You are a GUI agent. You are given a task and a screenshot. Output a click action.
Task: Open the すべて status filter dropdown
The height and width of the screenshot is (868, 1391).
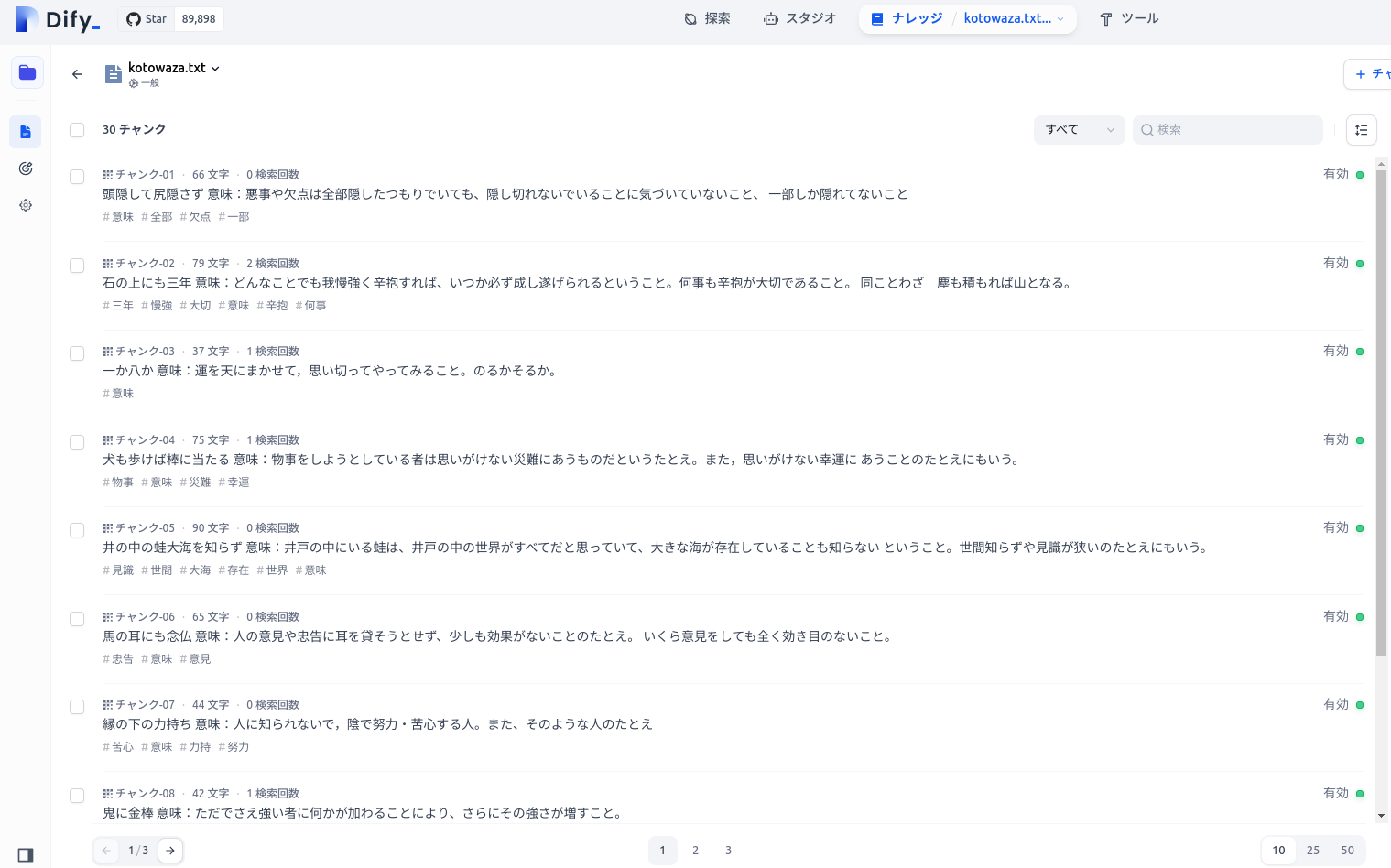(1079, 130)
